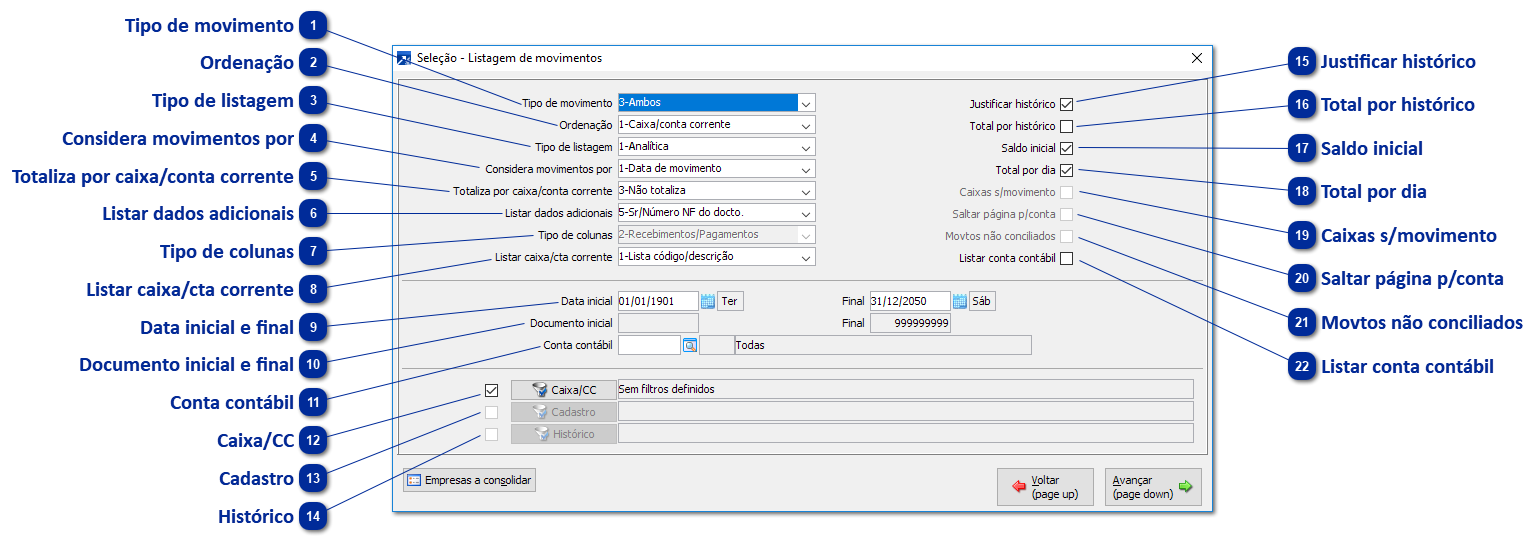Proceed with Avançar button
Screen dimensions: 1539x545
click(x=1153, y=487)
